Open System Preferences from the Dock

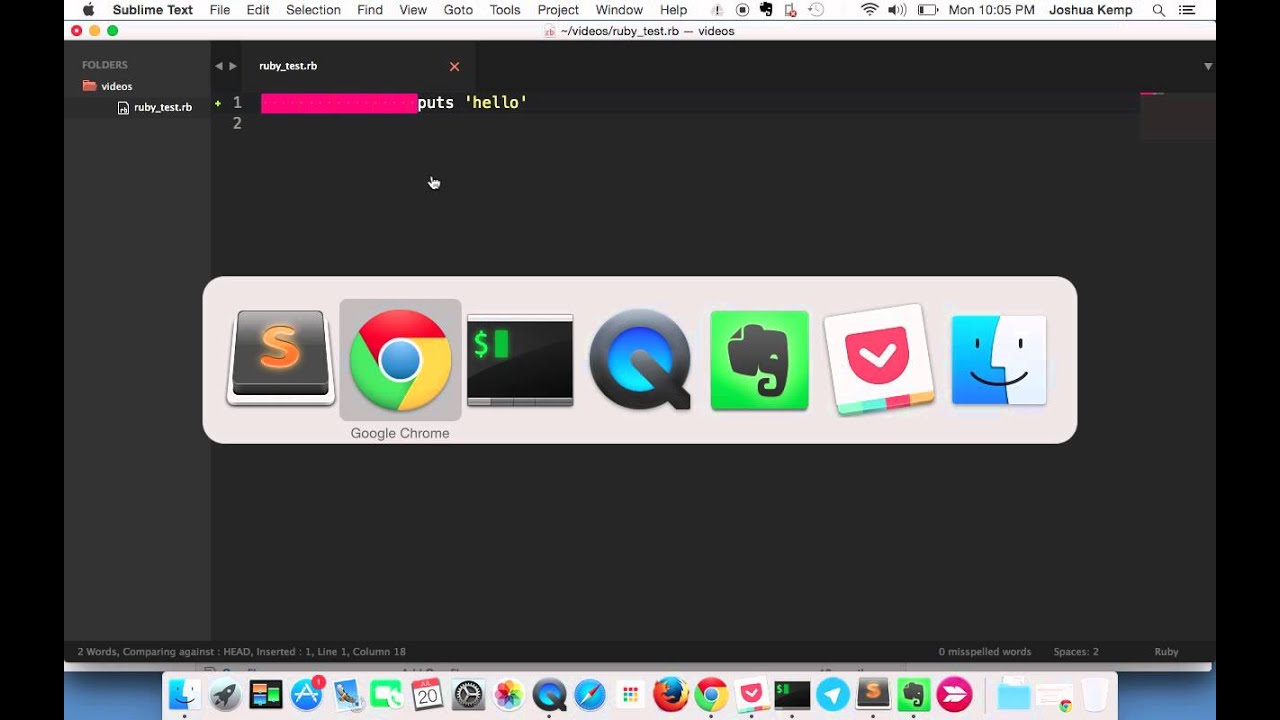468,694
